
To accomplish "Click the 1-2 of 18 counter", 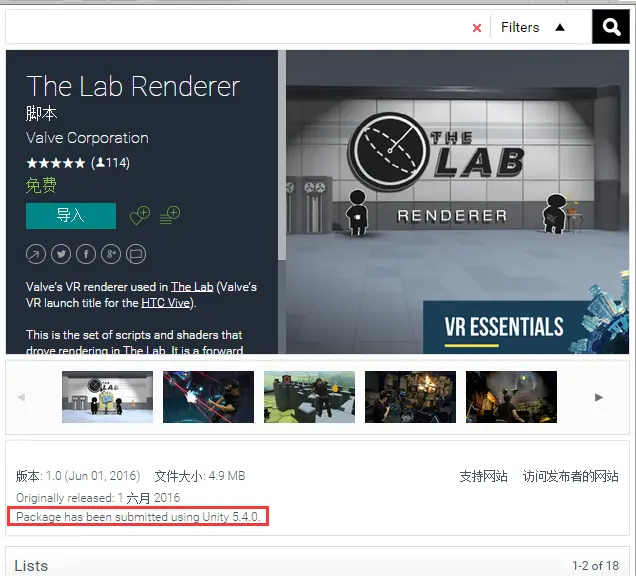I will [x=595, y=565].
